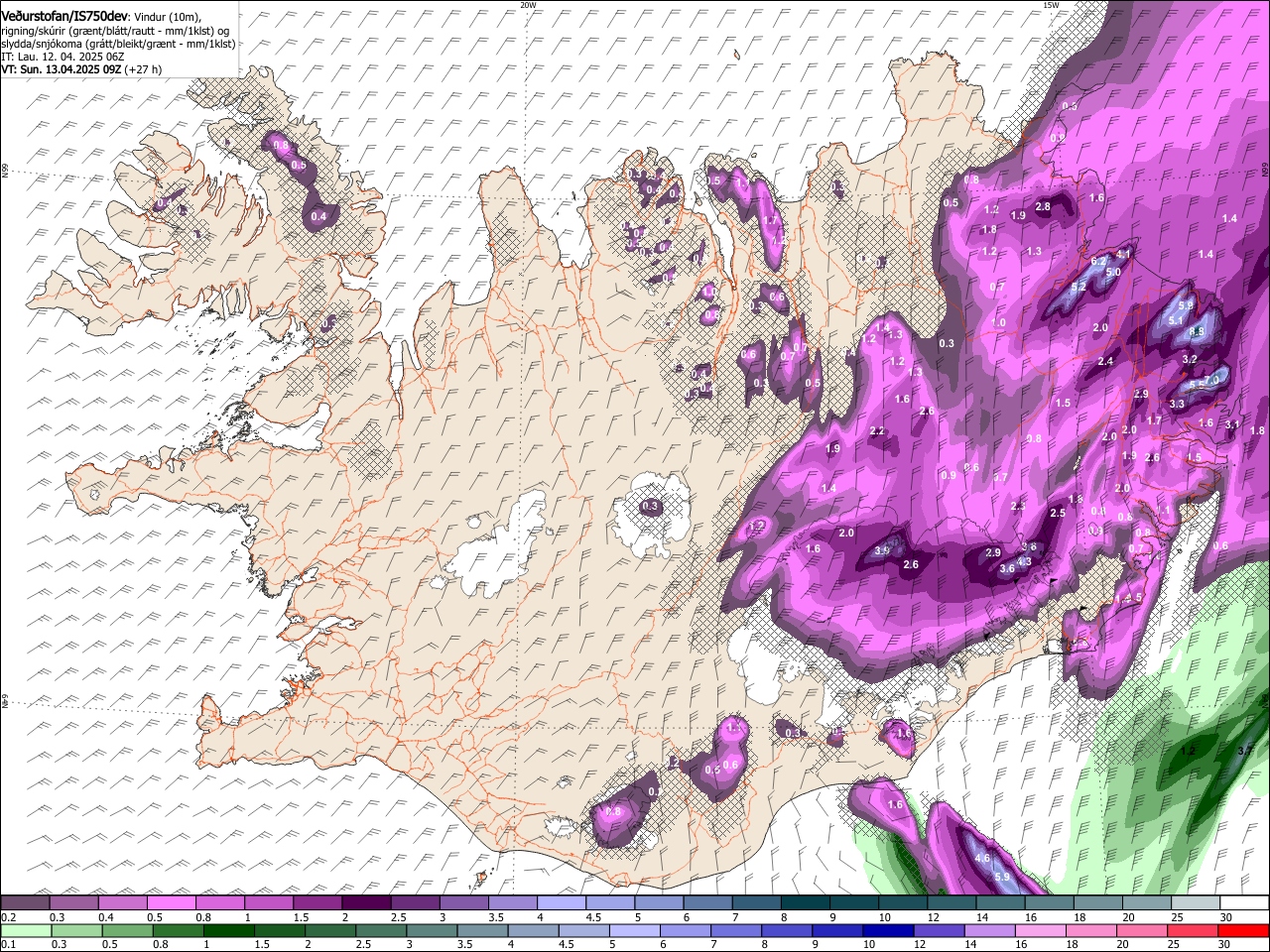This screenshot has height=952, width=1270.
Task: Click the '2.8' precipitation value on the map
Action: pos(1043,207)
